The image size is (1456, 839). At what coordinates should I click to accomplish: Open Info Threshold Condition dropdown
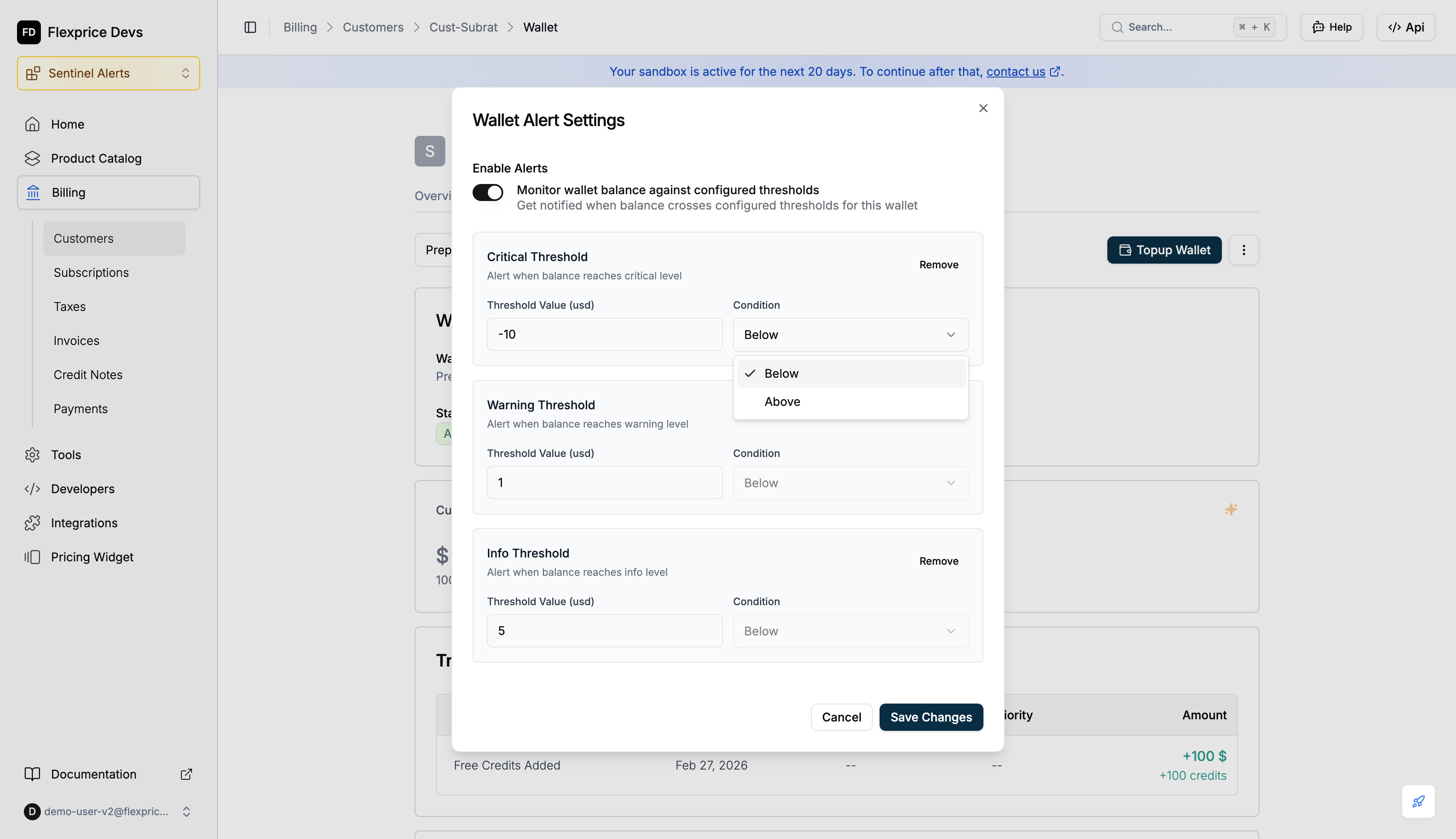click(850, 631)
